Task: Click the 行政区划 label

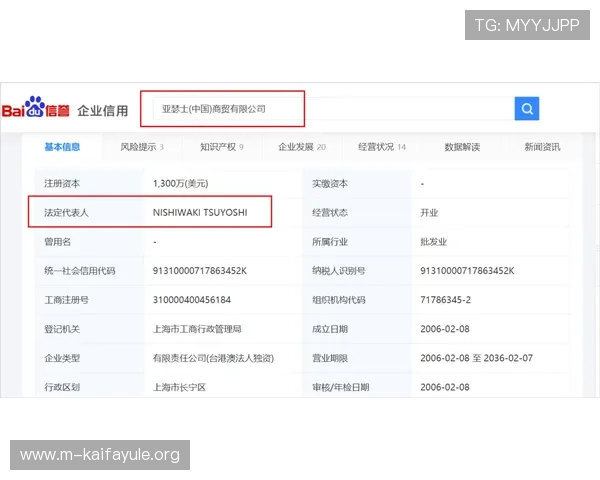Action: tap(62, 387)
